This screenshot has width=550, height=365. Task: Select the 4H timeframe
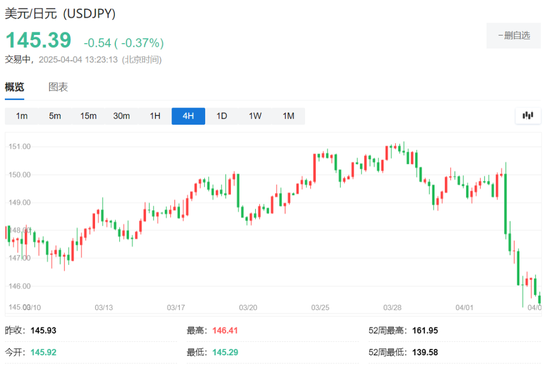pyautogui.click(x=188, y=116)
